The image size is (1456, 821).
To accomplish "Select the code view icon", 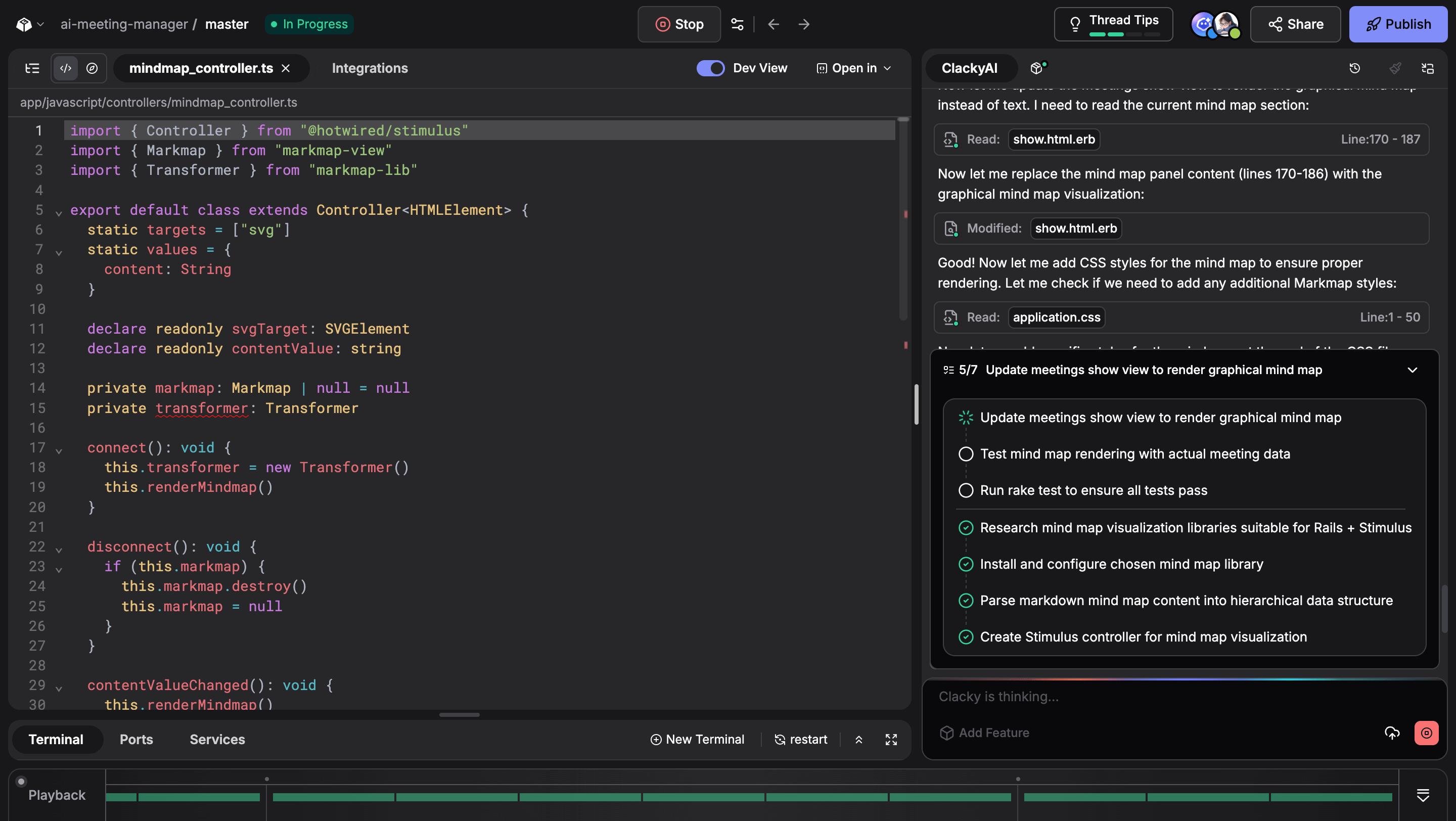I will 66,68.
